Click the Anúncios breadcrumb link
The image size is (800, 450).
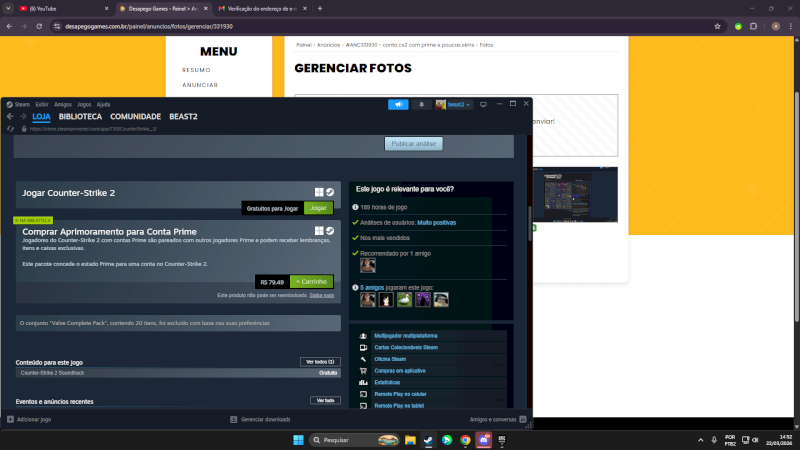click(x=328, y=45)
